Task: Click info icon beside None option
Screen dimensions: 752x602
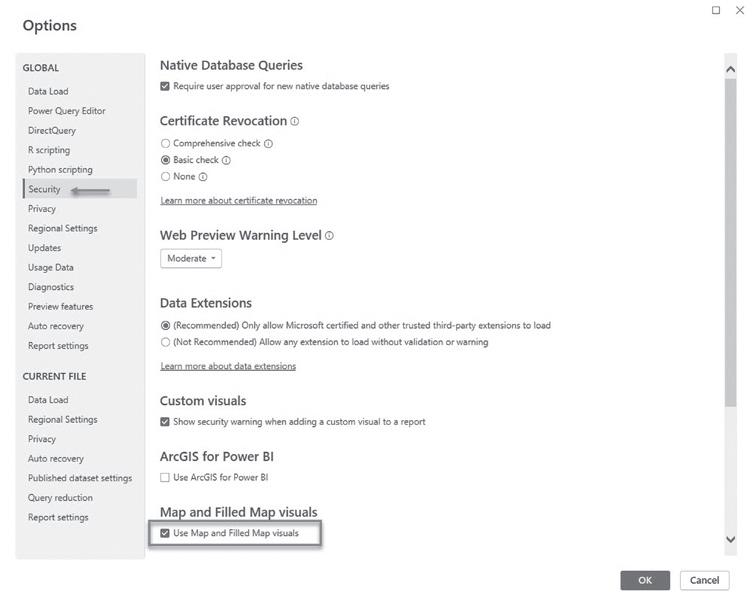Action: pyautogui.click(x=203, y=177)
